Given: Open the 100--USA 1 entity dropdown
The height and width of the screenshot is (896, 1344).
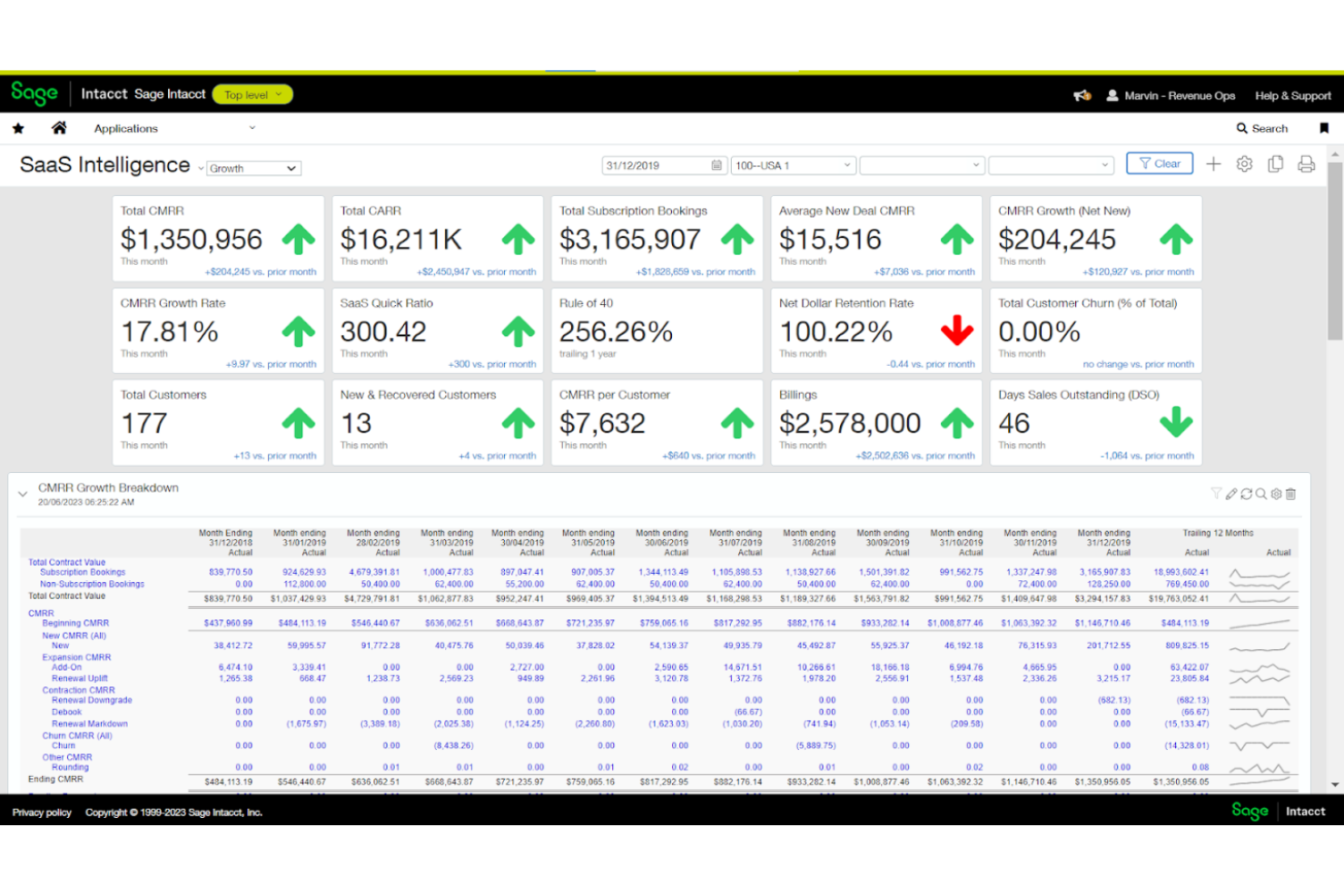Looking at the screenshot, I should (x=793, y=165).
